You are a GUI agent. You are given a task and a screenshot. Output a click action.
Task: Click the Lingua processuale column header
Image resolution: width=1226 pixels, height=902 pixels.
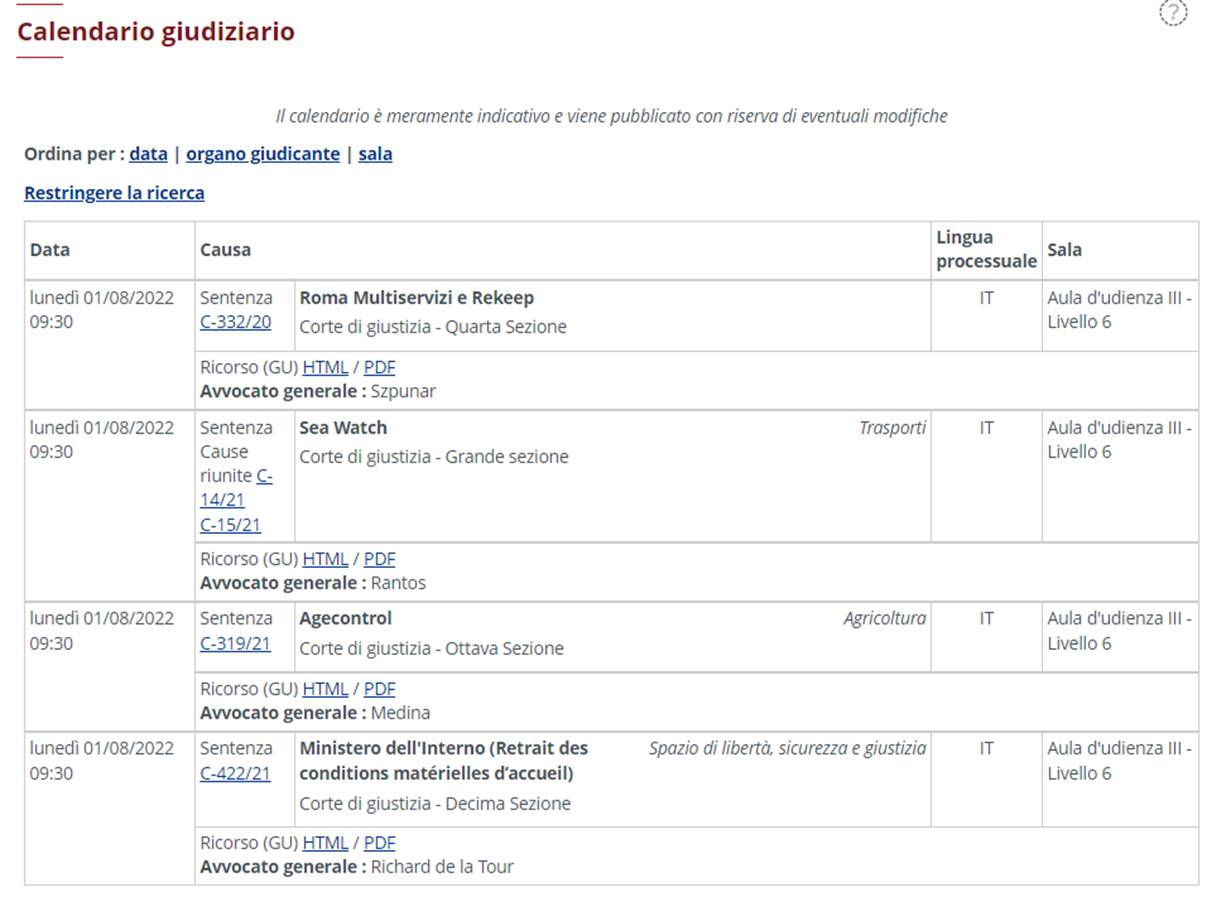986,249
